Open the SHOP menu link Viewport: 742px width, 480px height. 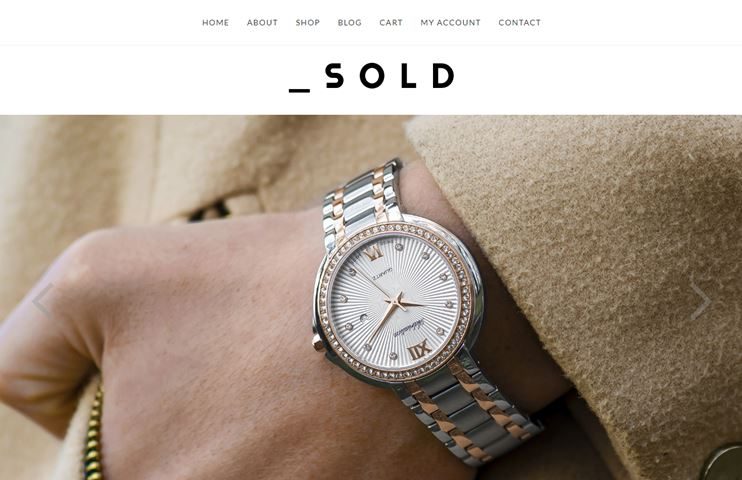pos(308,23)
